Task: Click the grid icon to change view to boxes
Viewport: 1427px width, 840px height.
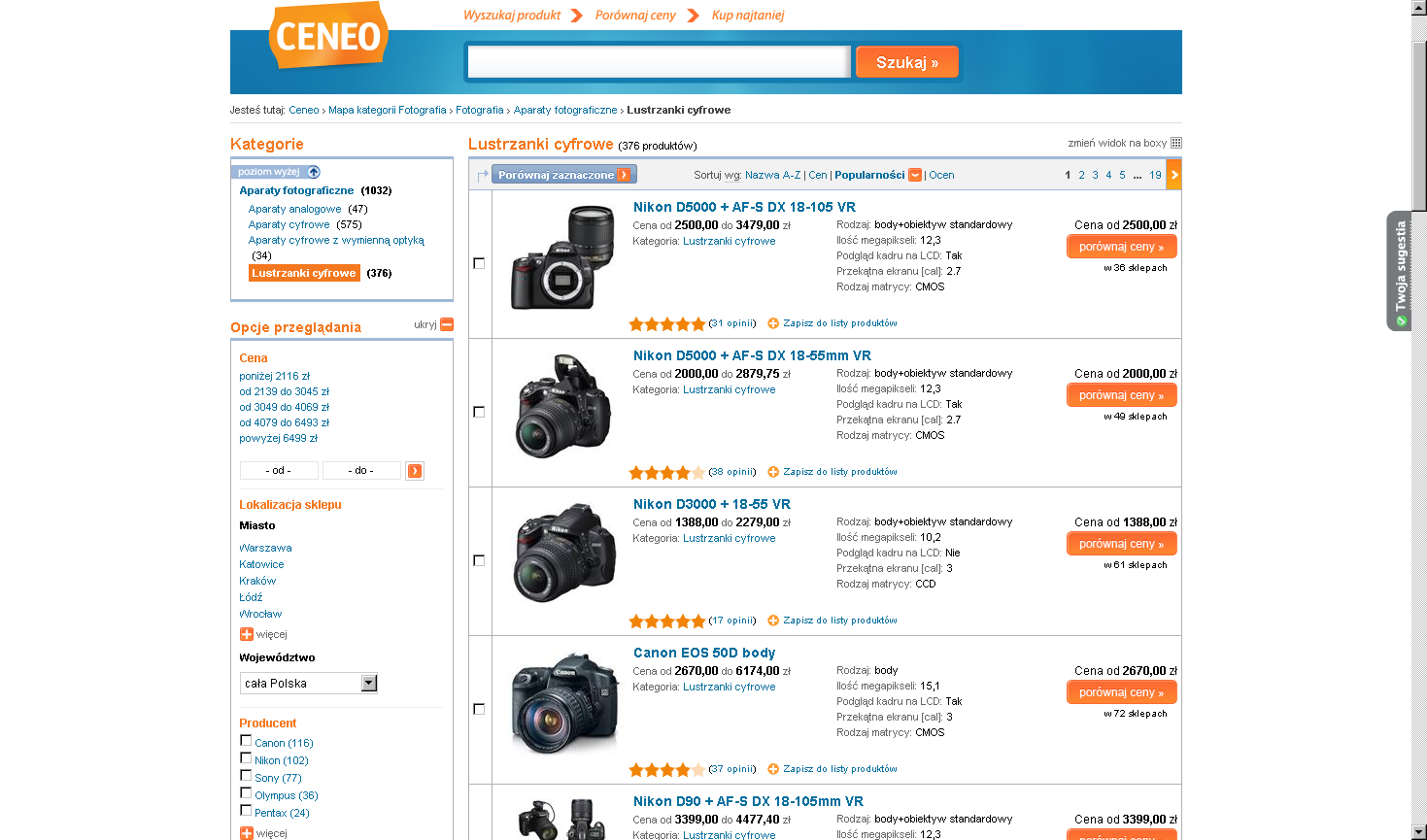Action: click(x=1176, y=143)
